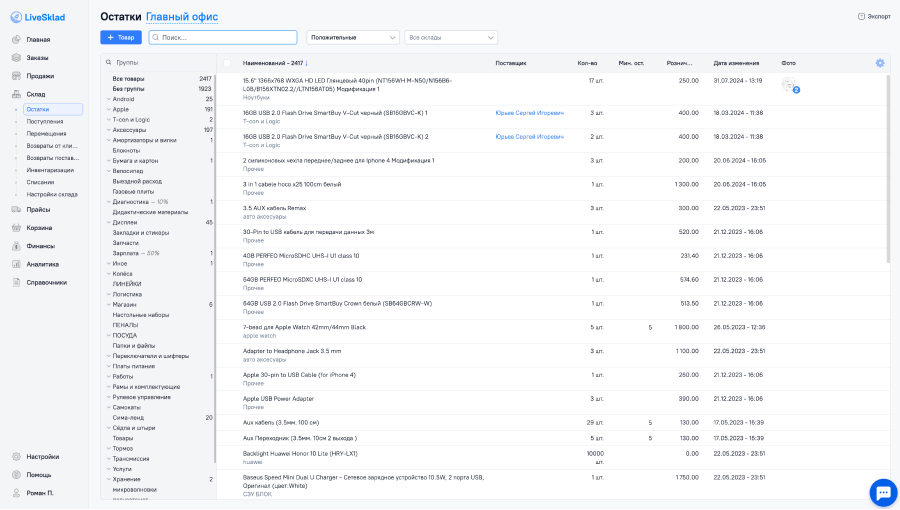Go to Перемещения submenu
This screenshot has height=510, width=900.
[x=46, y=134]
